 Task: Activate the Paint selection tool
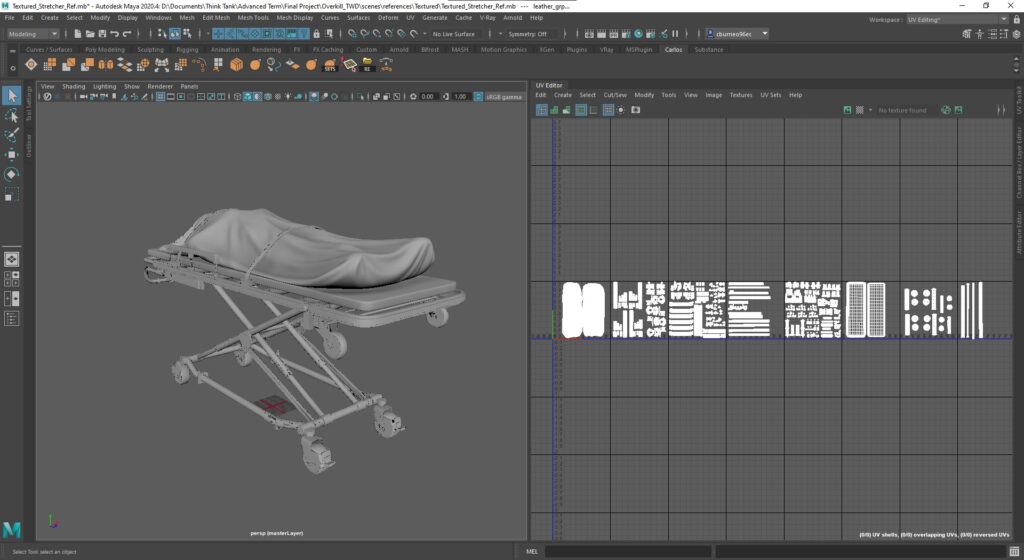[11, 135]
